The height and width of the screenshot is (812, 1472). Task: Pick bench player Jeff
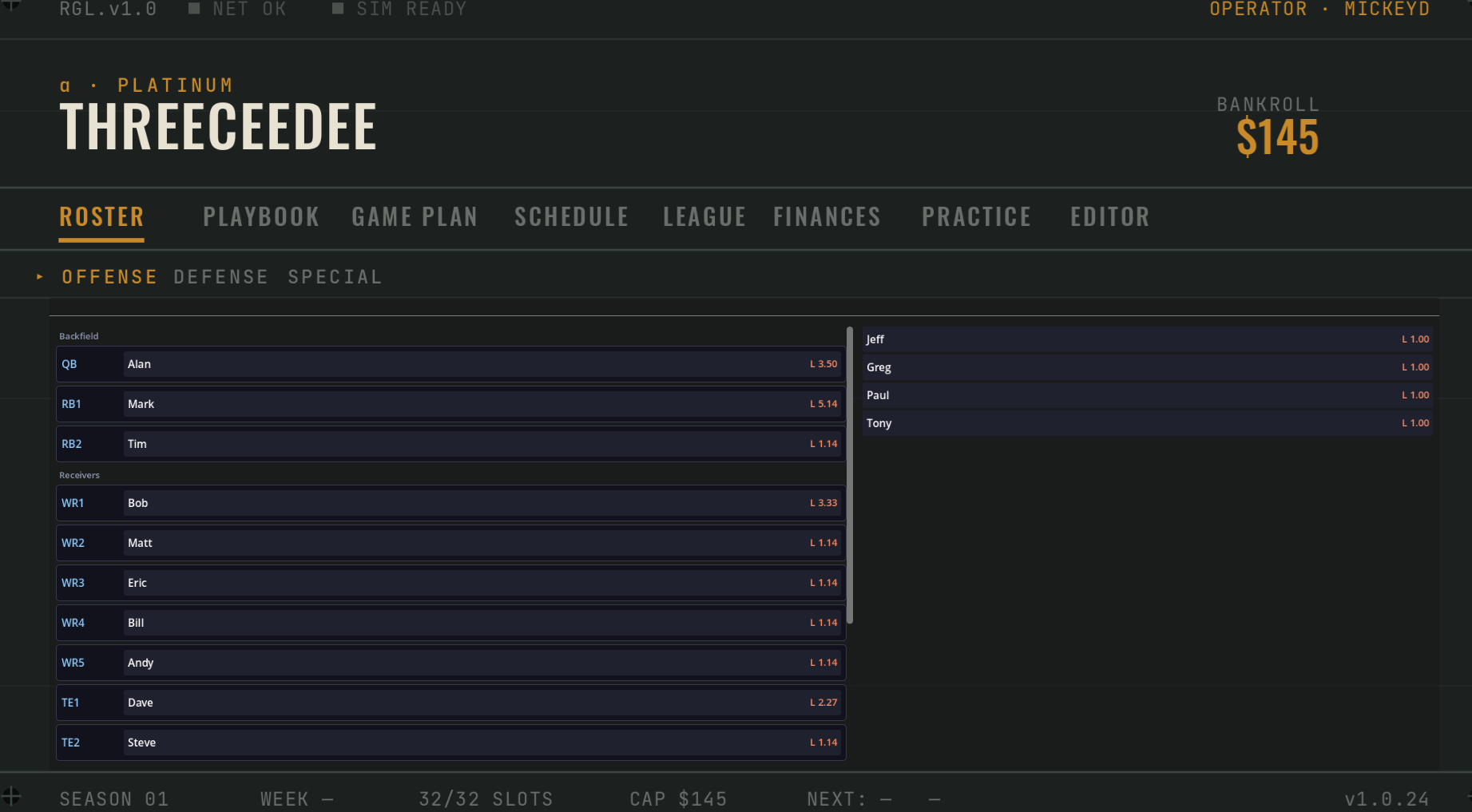tap(1148, 339)
